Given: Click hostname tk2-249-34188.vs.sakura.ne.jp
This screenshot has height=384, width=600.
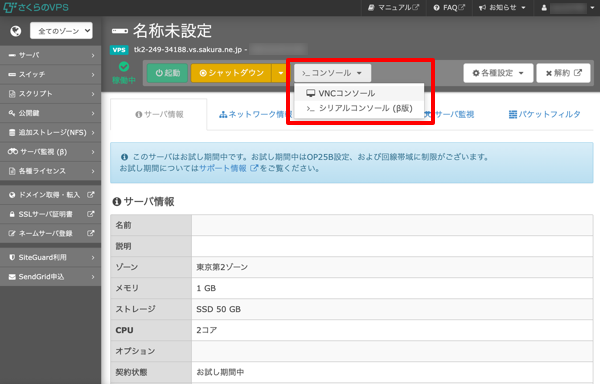Looking at the screenshot, I should pyautogui.click(x=188, y=50).
